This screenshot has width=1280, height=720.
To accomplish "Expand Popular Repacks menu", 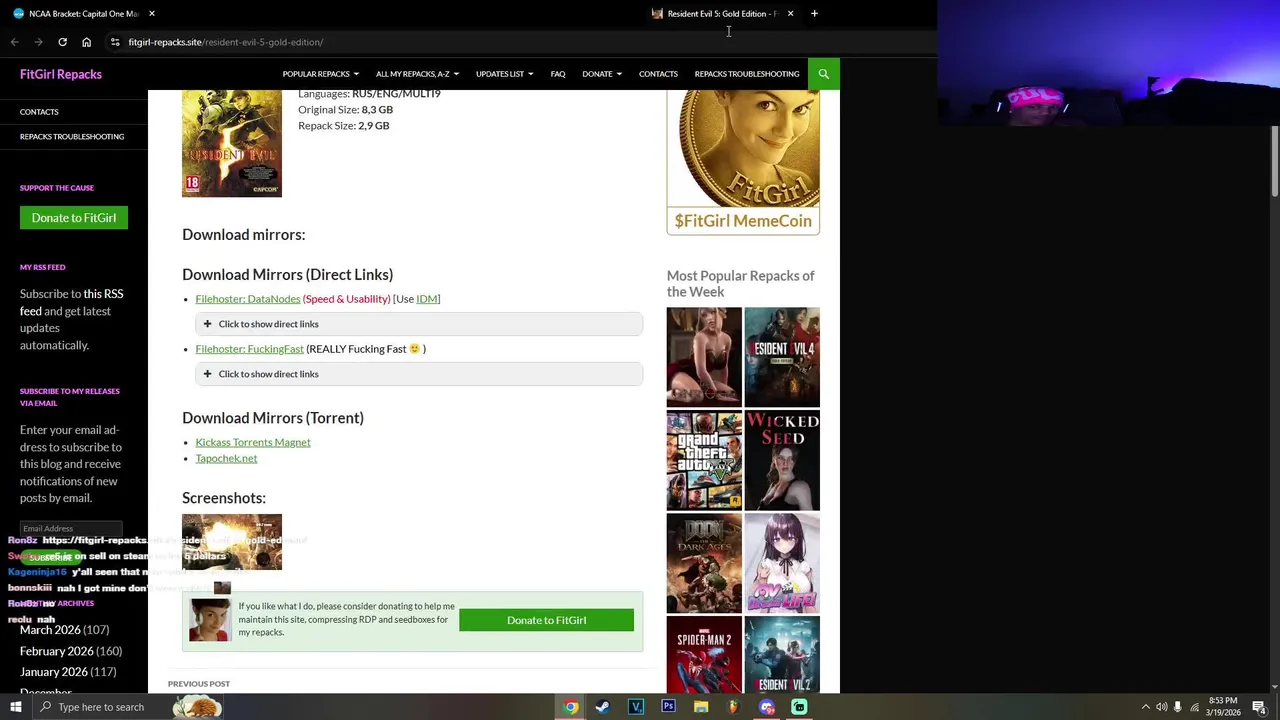I will pyautogui.click(x=320, y=74).
